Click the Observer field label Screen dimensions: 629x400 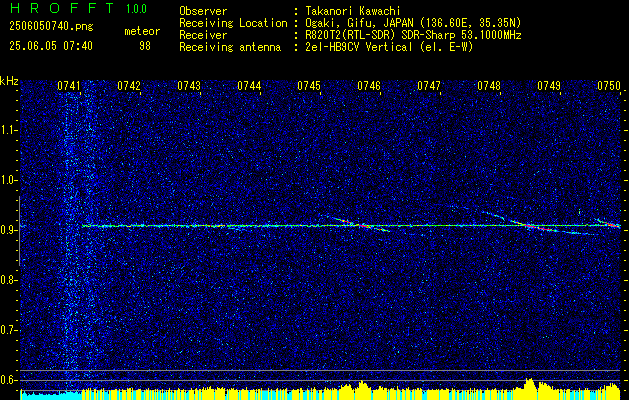[x=203, y=12]
